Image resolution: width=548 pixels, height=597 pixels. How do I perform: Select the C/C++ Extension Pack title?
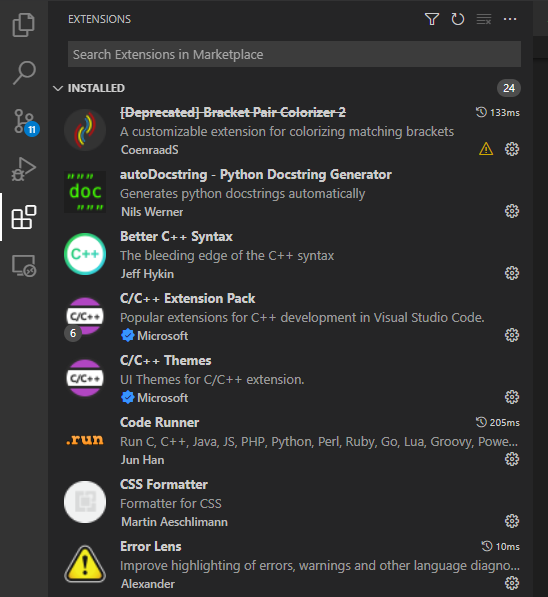[x=187, y=299]
